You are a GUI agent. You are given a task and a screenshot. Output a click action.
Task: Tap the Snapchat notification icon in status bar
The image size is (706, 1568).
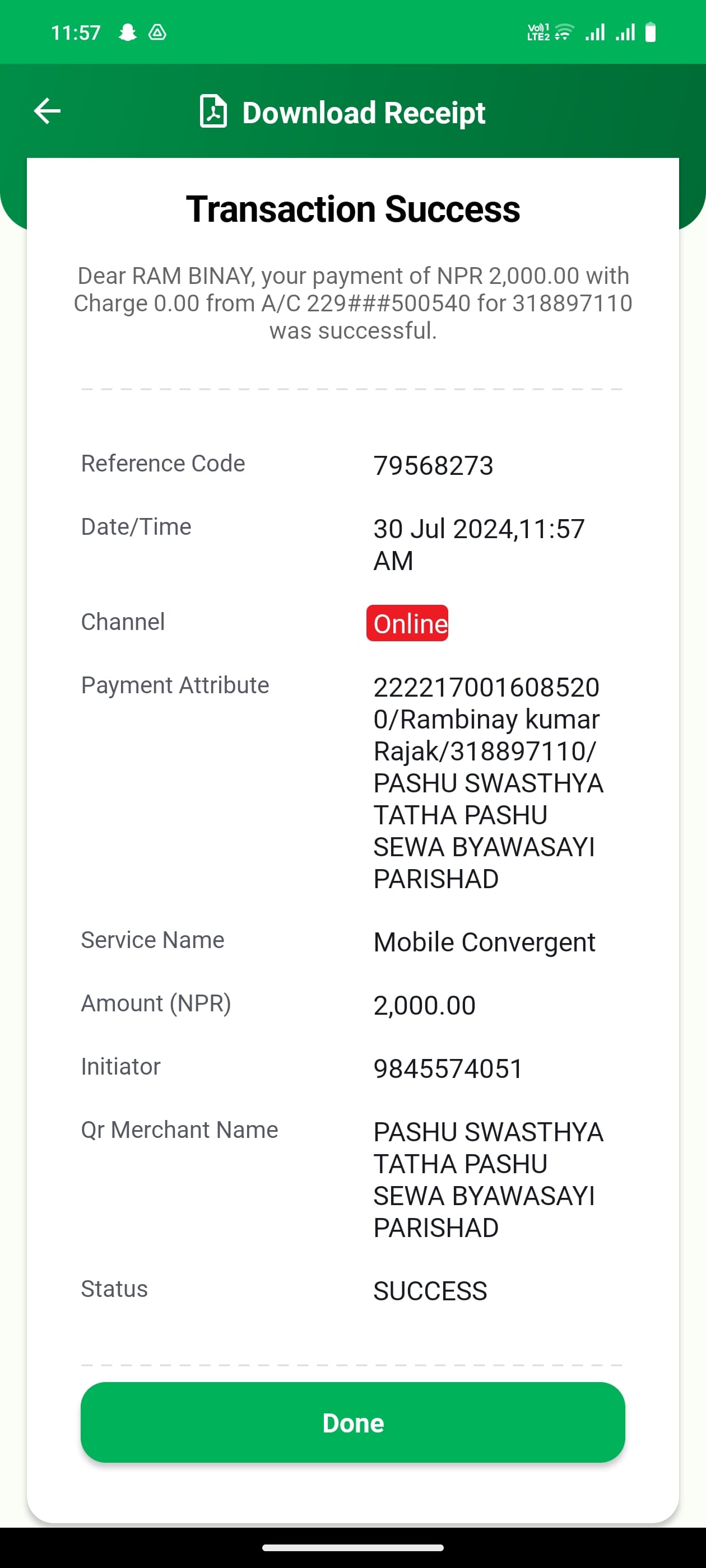click(128, 32)
